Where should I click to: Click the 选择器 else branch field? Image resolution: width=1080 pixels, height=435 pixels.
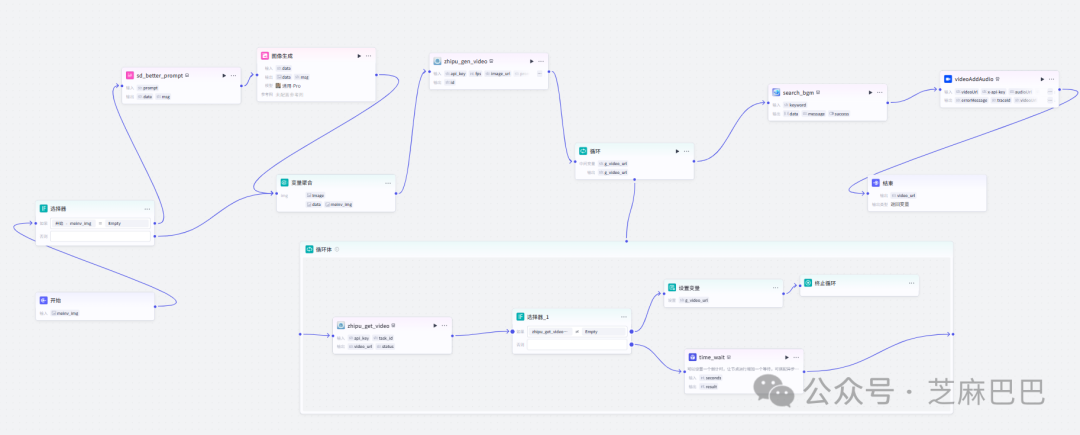101,236
